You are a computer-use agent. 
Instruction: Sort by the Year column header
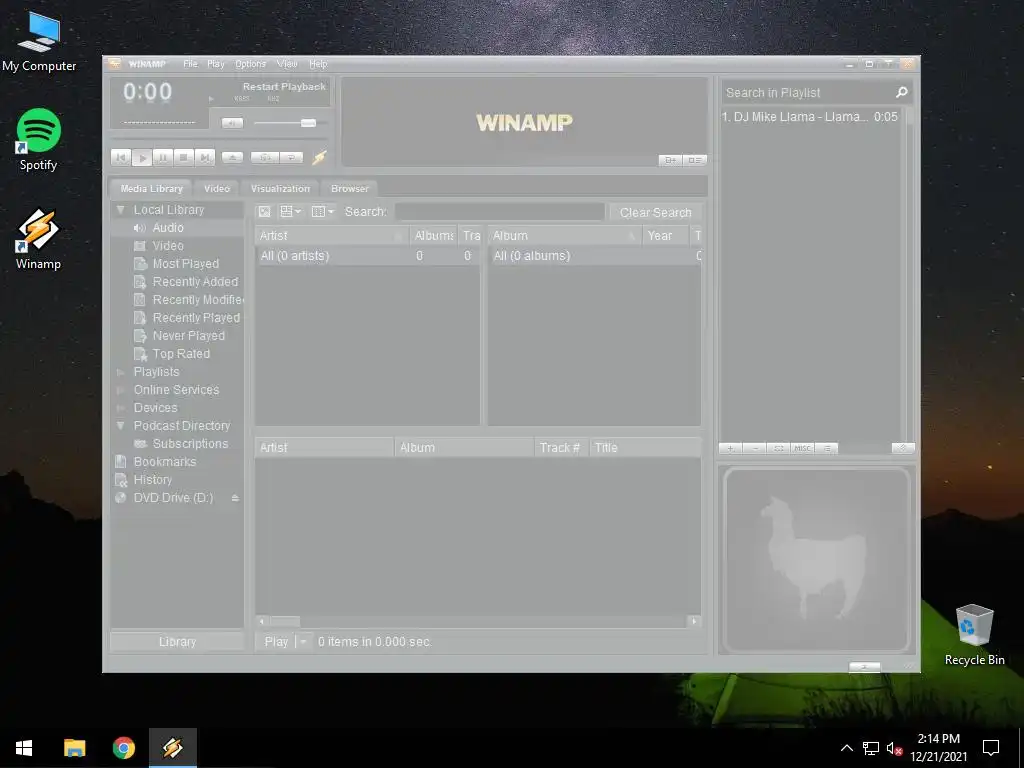(x=665, y=236)
